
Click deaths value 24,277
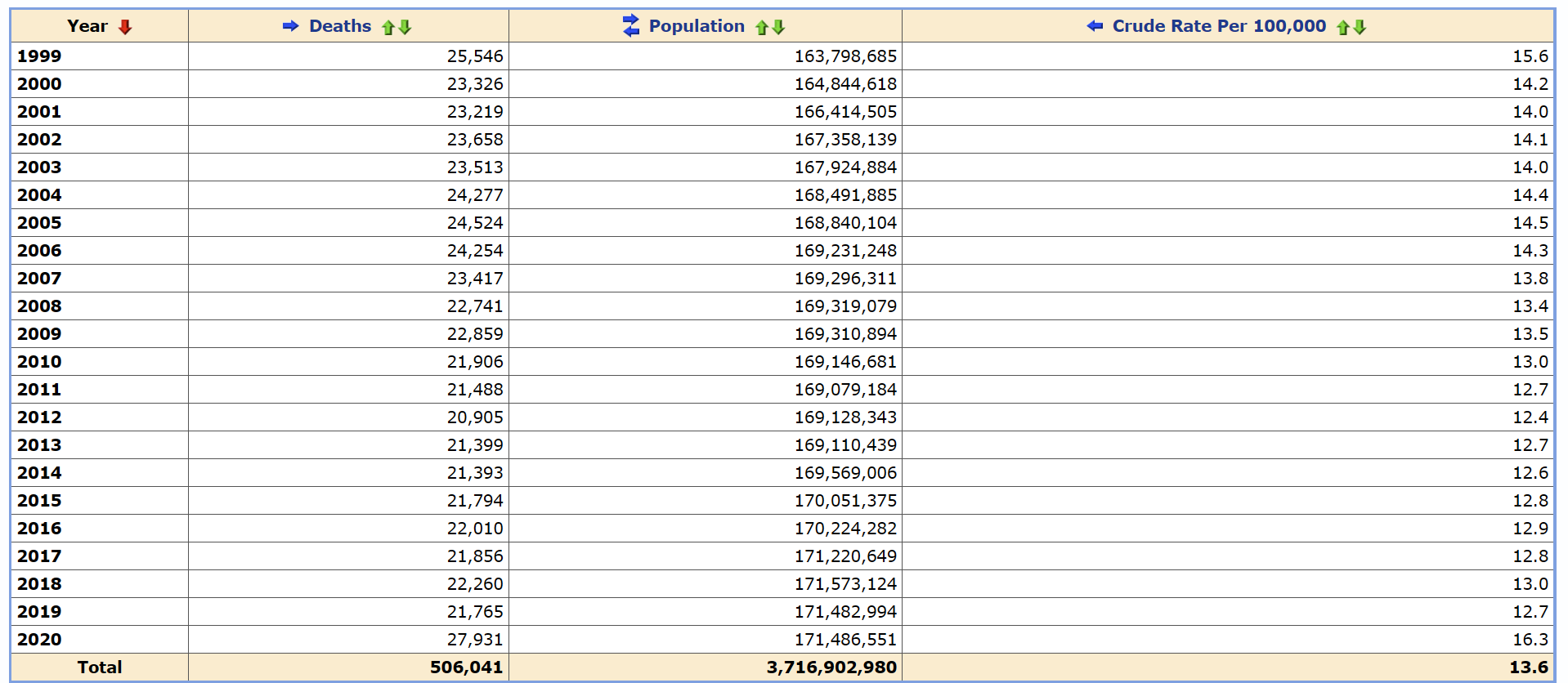point(475,195)
